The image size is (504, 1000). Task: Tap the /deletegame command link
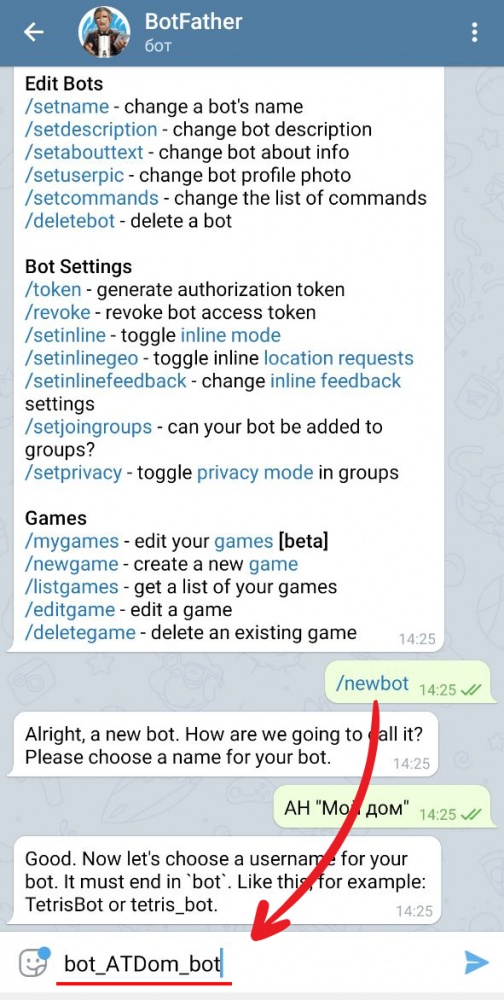pyautogui.click(x=80, y=633)
